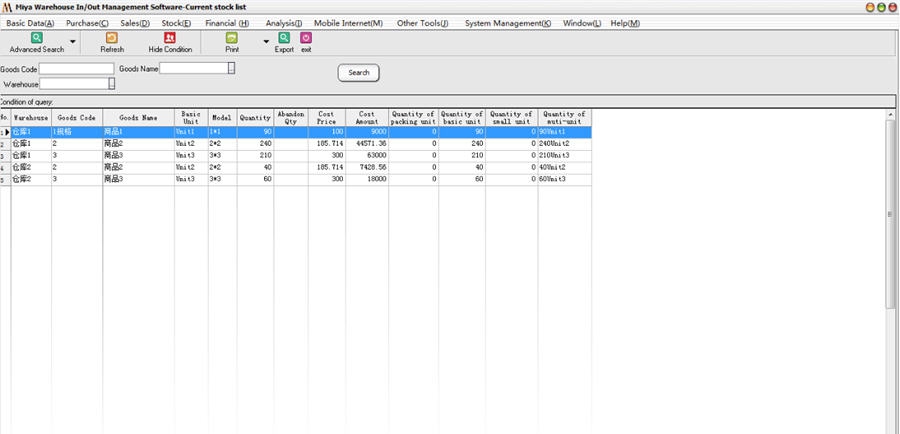Click the Export toolbar icon
Image resolution: width=900 pixels, height=434 pixels.
284,38
